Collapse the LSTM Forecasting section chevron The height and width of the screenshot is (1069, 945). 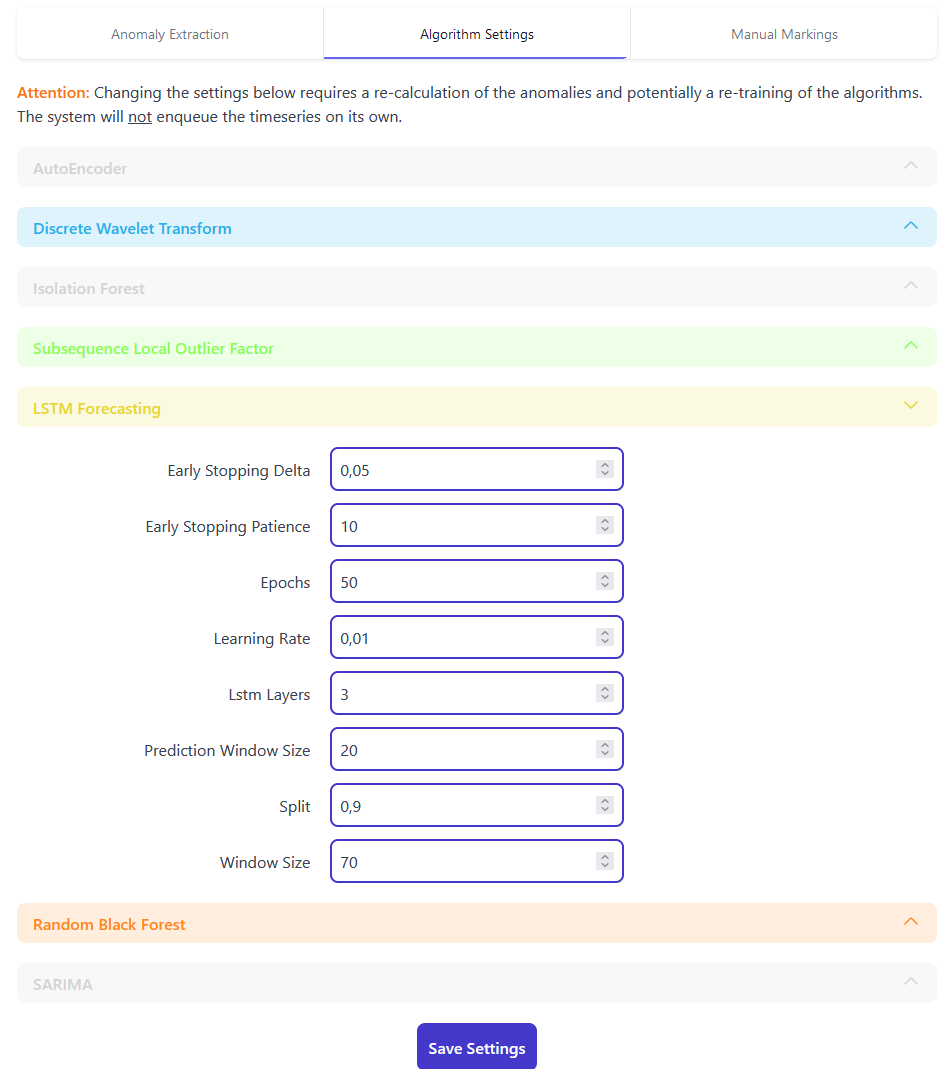pyautogui.click(x=910, y=406)
